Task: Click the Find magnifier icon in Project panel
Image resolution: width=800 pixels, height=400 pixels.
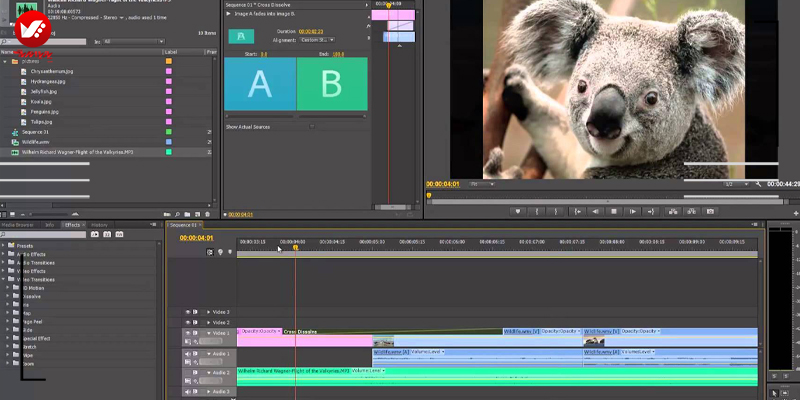Action: click(178, 214)
